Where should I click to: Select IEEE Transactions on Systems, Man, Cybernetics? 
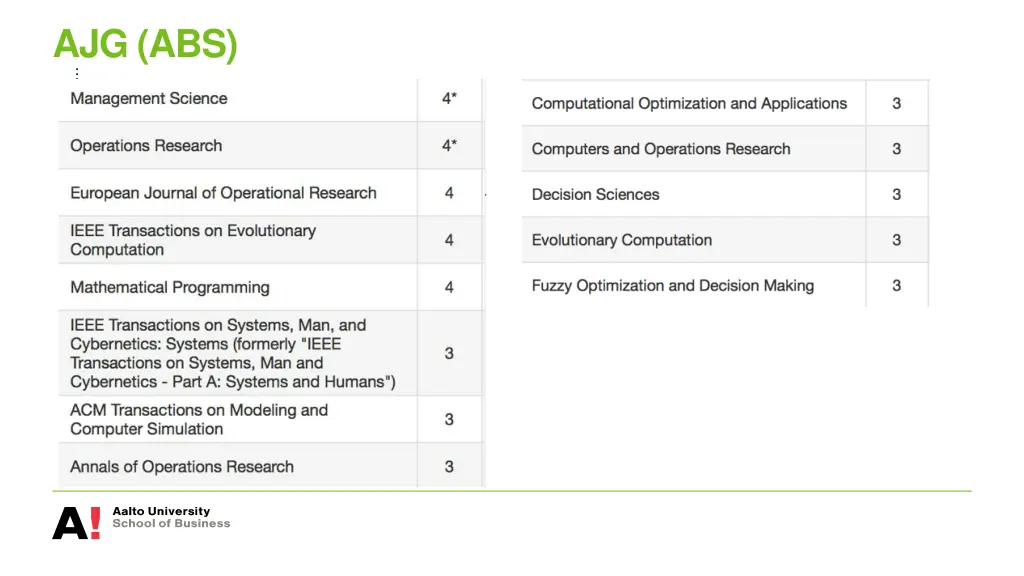[x=233, y=354]
